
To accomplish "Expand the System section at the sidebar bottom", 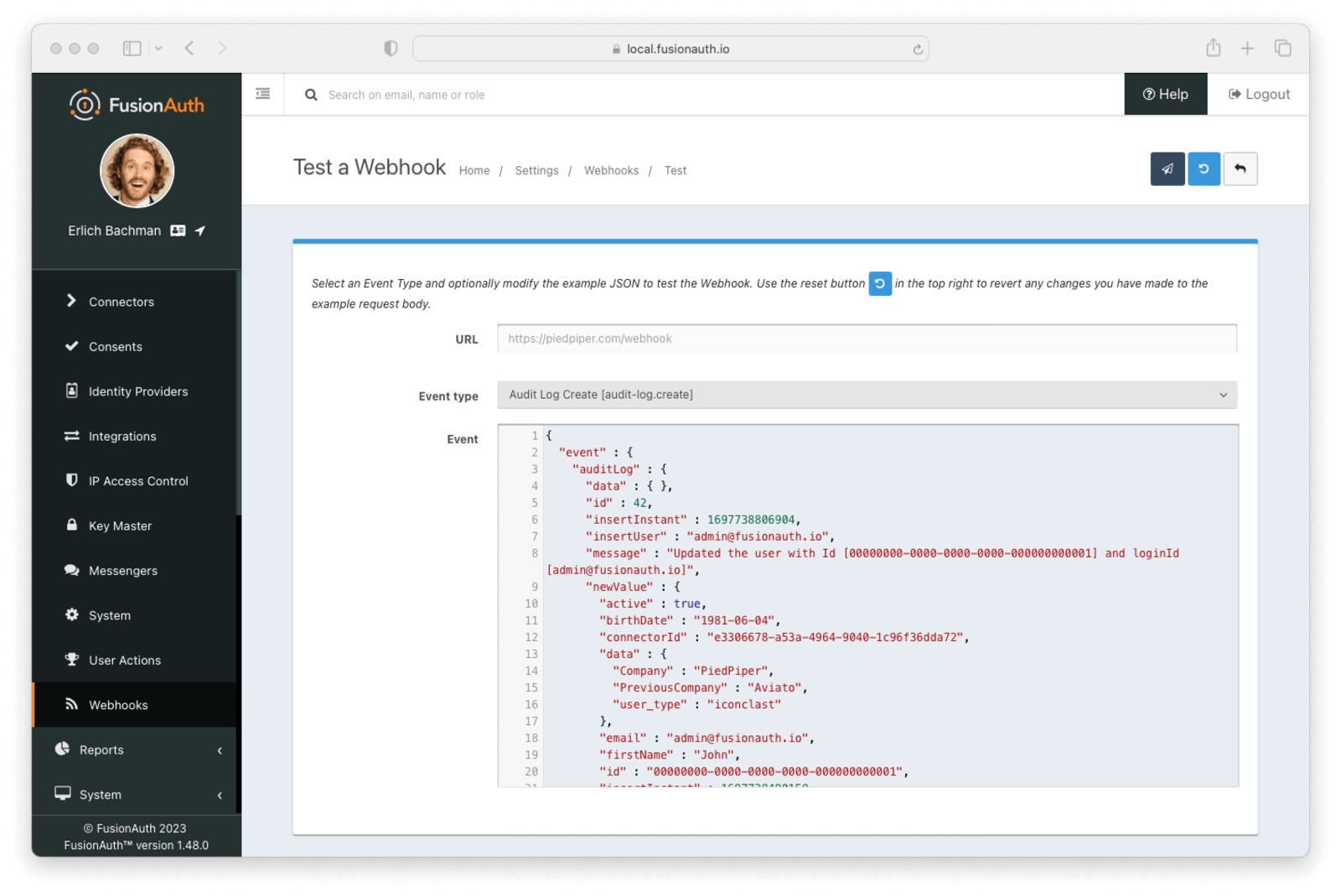I will click(x=100, y=794).
